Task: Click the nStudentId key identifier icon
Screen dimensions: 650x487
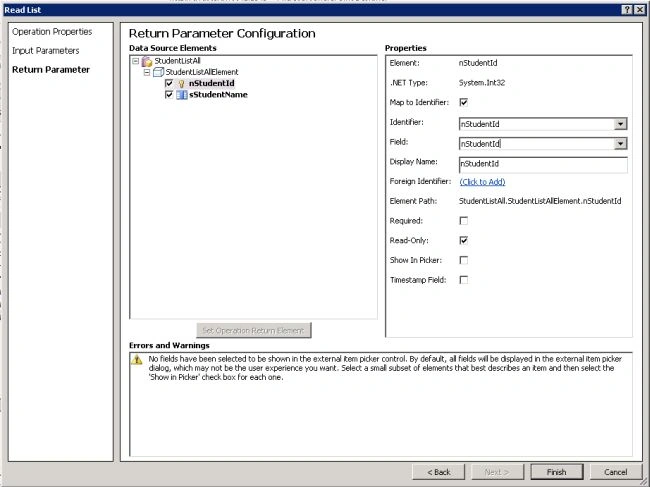Action: pyautogui.click(x=181, y=84)
